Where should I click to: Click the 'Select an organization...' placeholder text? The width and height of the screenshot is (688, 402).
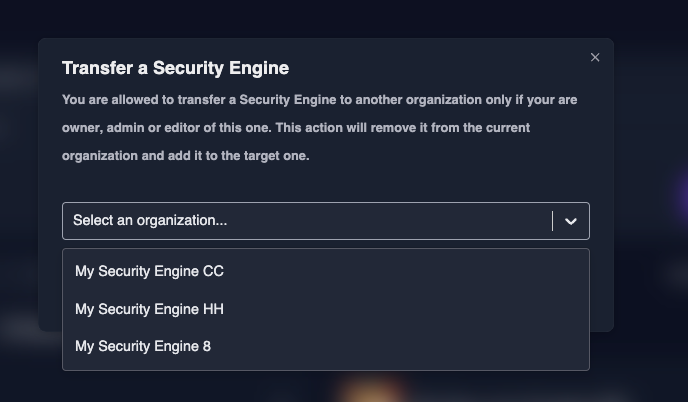click(x=150, y=220)
